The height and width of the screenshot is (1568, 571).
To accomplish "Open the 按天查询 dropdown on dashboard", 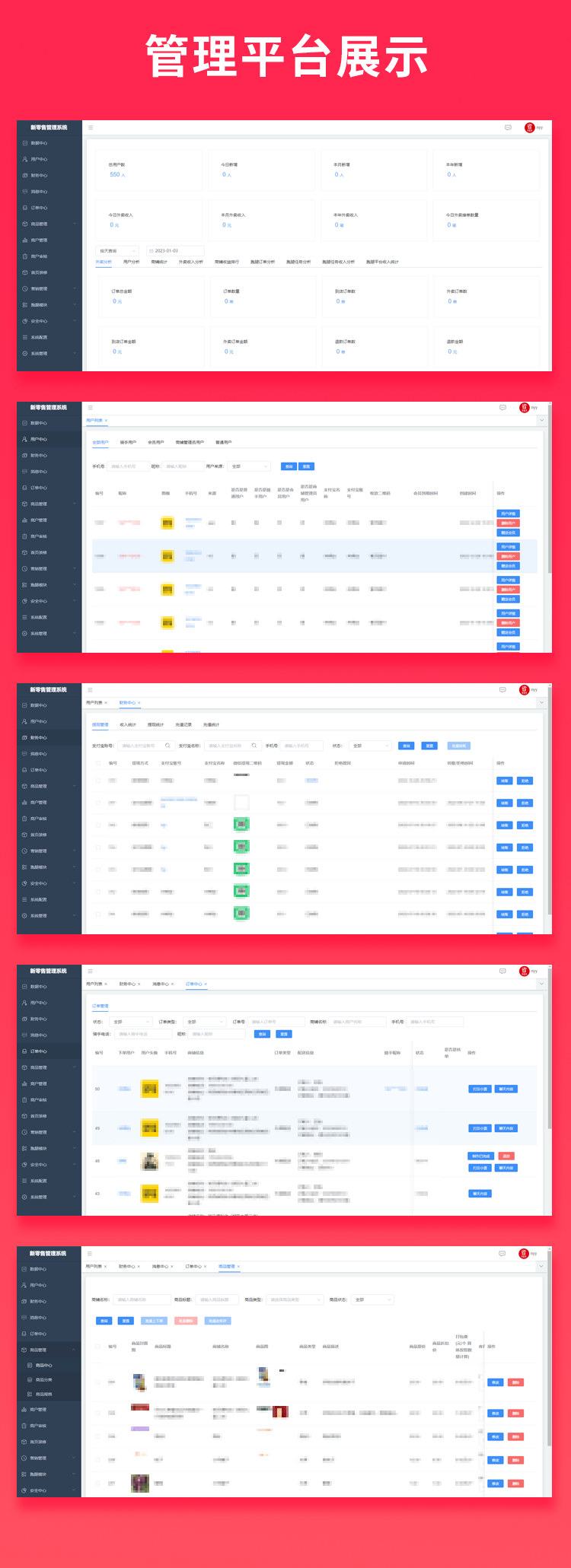I will tap(117, 251).
